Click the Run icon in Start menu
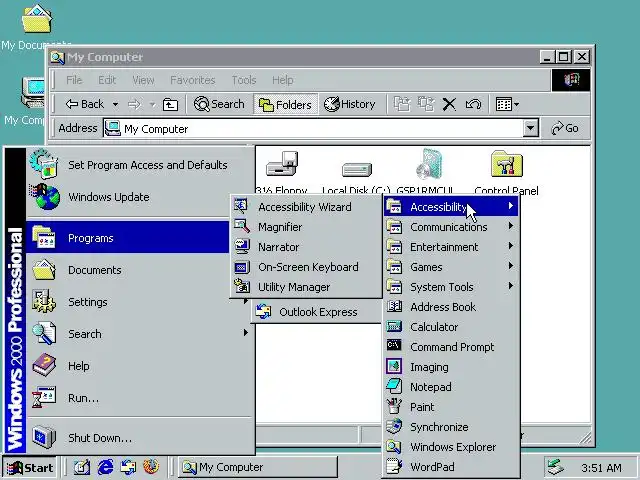 (x=44, y=397)
